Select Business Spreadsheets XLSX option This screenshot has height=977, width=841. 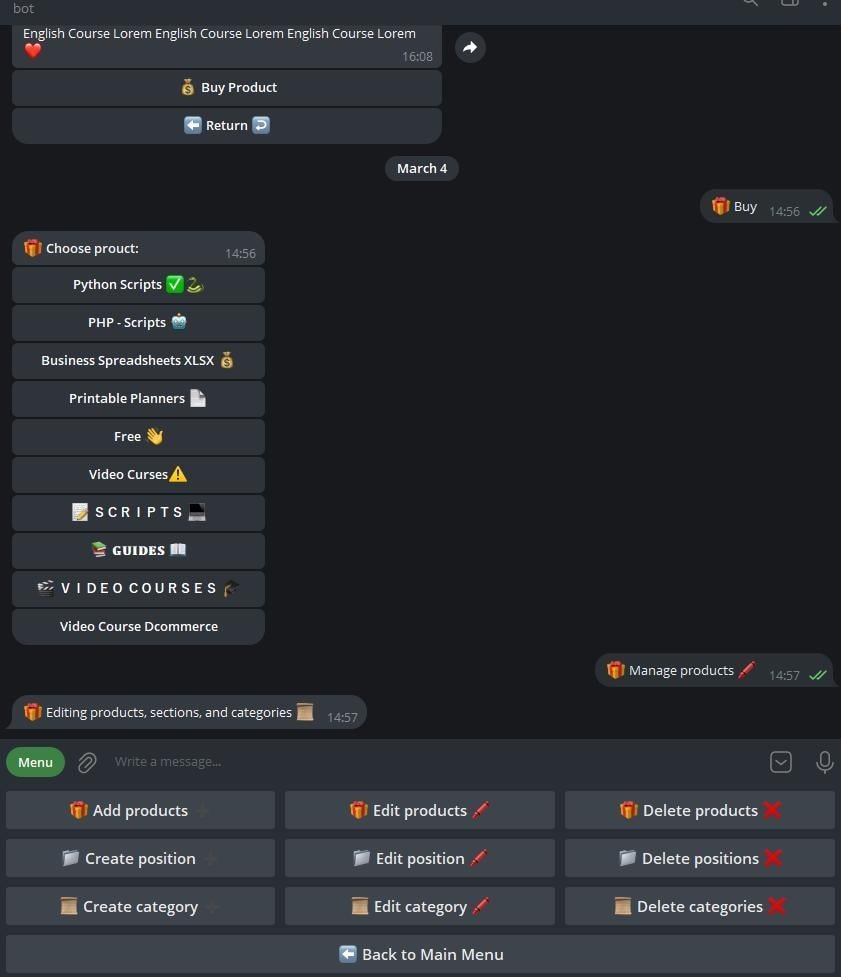click(x=138, y=361)
